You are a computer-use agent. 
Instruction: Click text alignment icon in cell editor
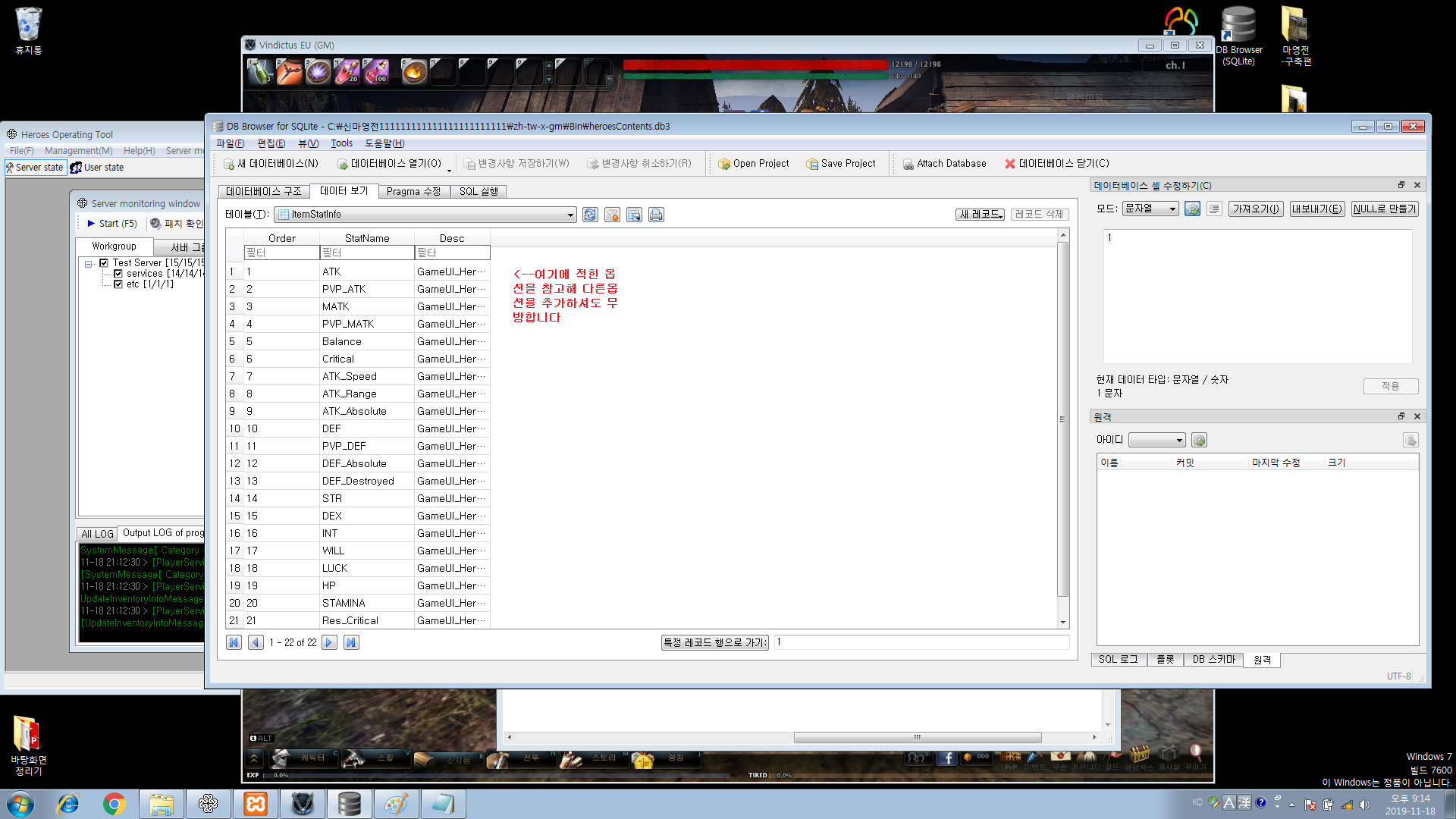tap(1214, 209)
